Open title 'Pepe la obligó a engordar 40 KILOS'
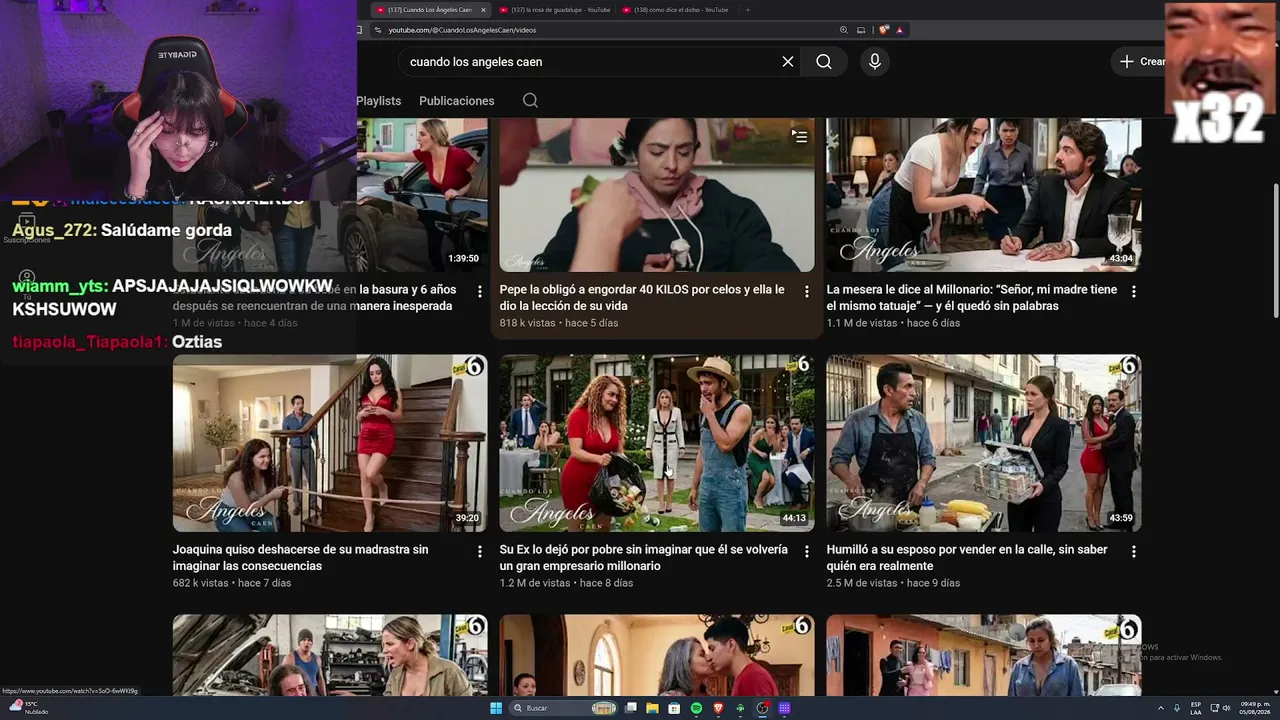The image size is (1280, 720). coord(642,298)
